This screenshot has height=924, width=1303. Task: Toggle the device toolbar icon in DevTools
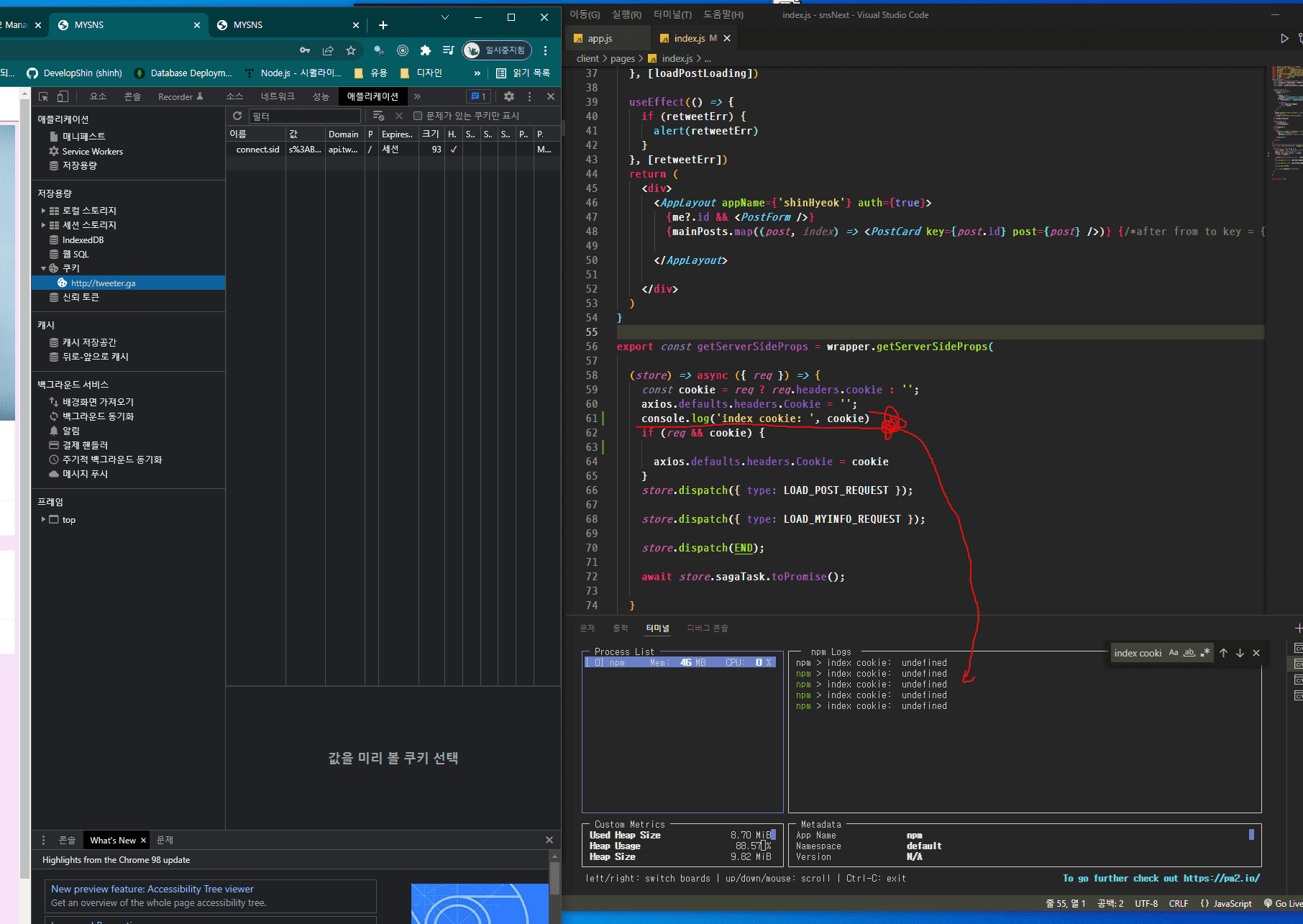tap(63, 96)
